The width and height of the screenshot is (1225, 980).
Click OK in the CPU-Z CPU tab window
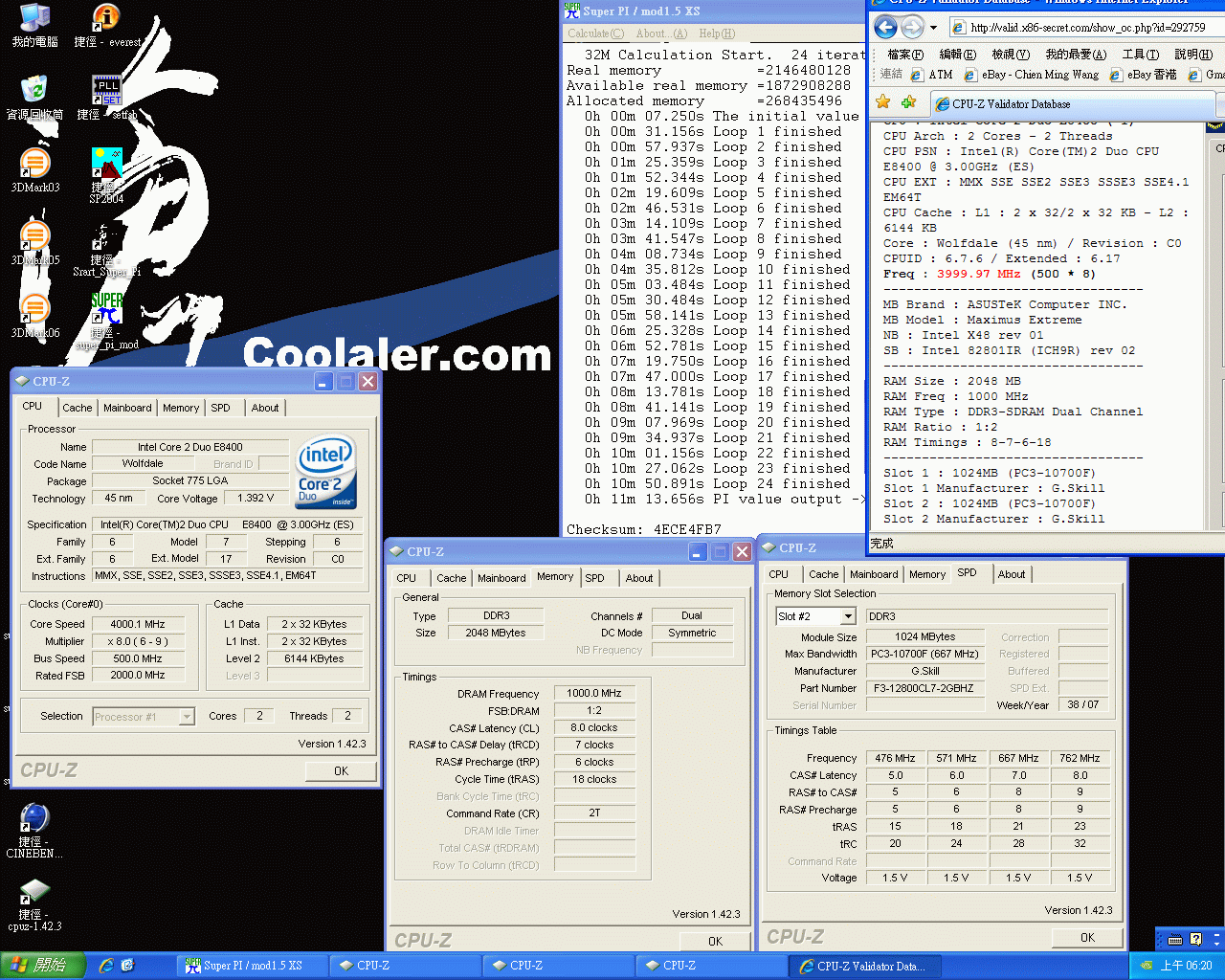pos(341,771)
